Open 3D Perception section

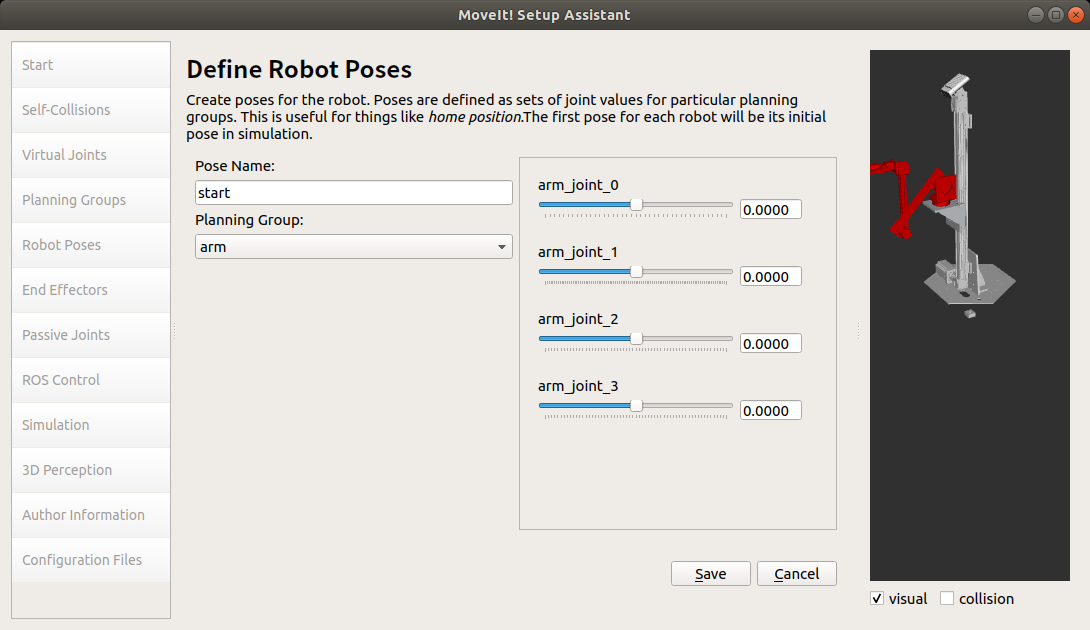[91, 470]
